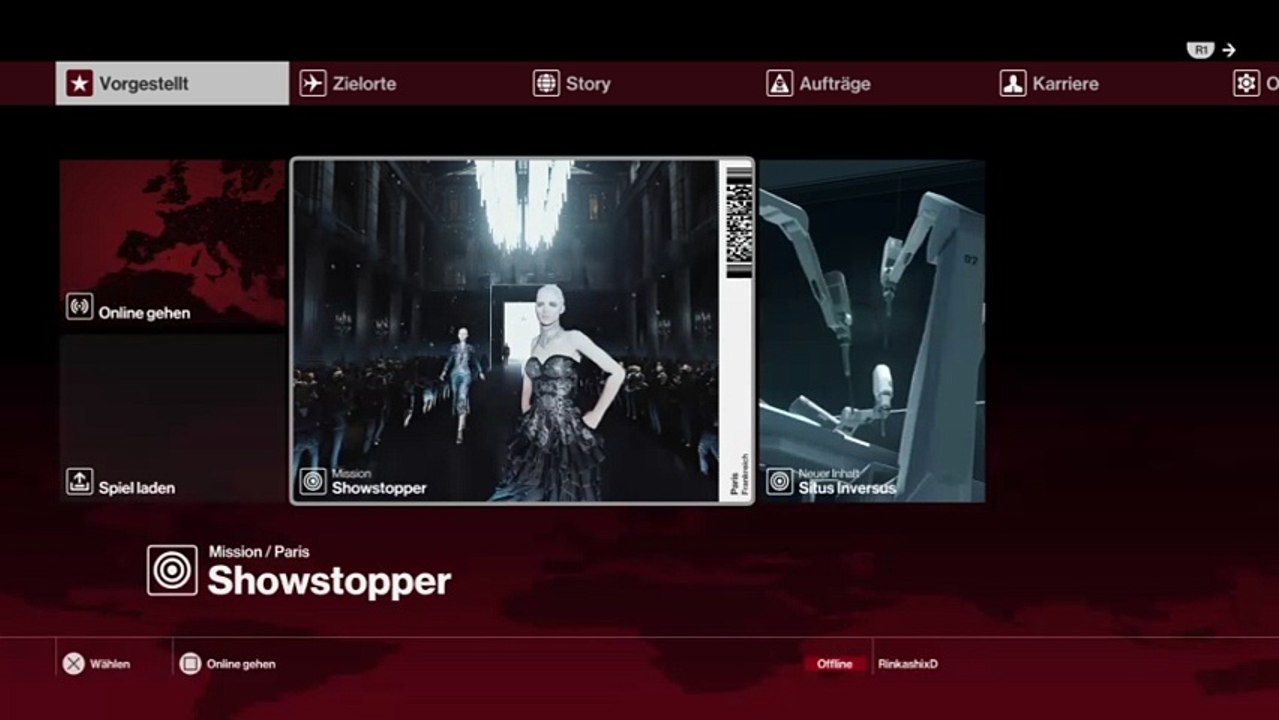This screenshot has width=1279, height=720.
Task: Click the X button icon for Wählen
Action: [x=73, y=664]
